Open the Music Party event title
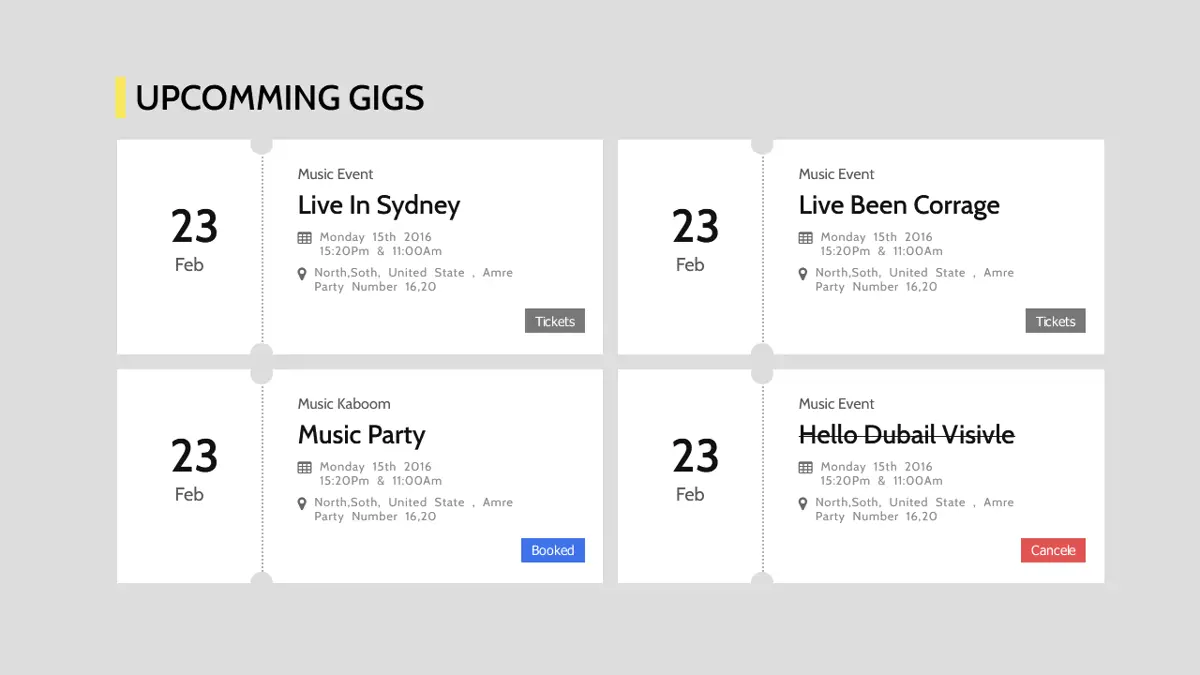 (361, 435)
